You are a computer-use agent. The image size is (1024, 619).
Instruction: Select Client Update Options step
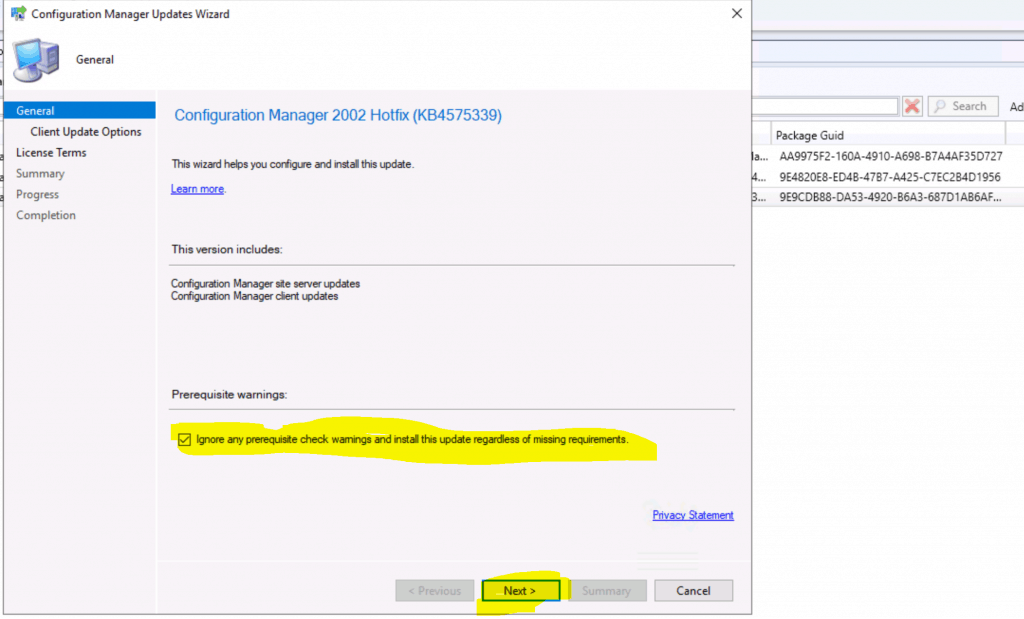point(86,131)
